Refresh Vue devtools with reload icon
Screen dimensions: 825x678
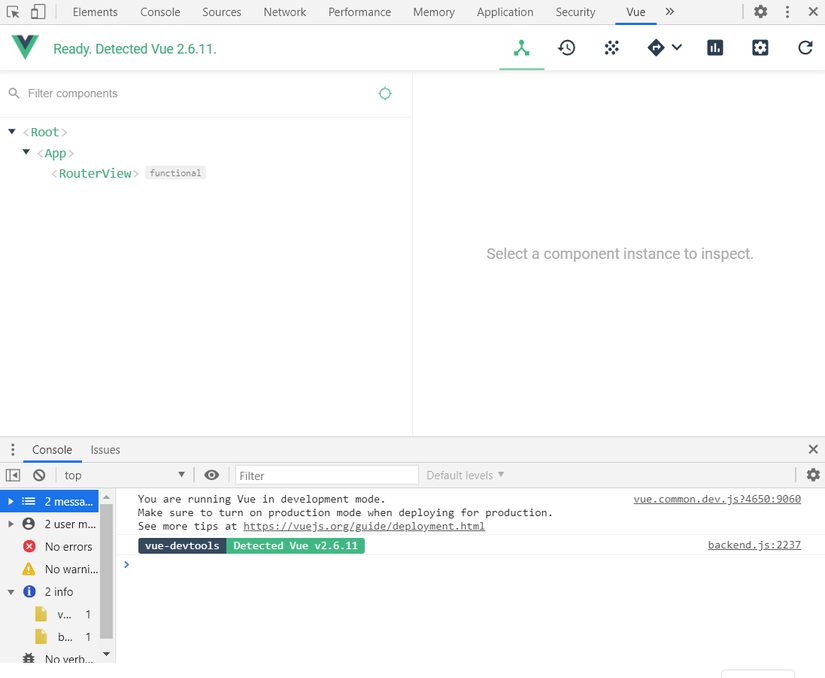coord(805,48)
